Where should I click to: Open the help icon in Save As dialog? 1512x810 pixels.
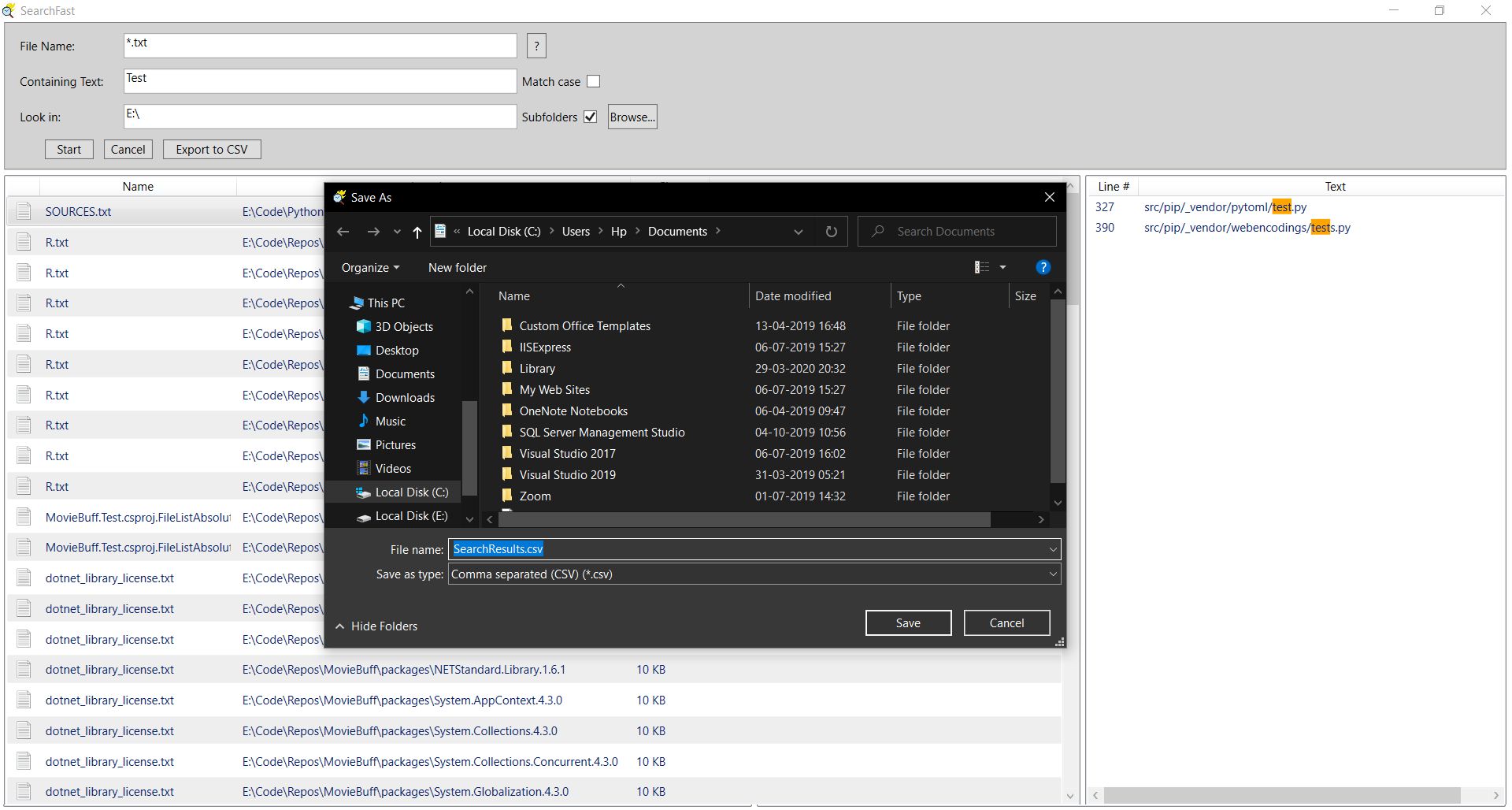click(x=1043, y=268)
